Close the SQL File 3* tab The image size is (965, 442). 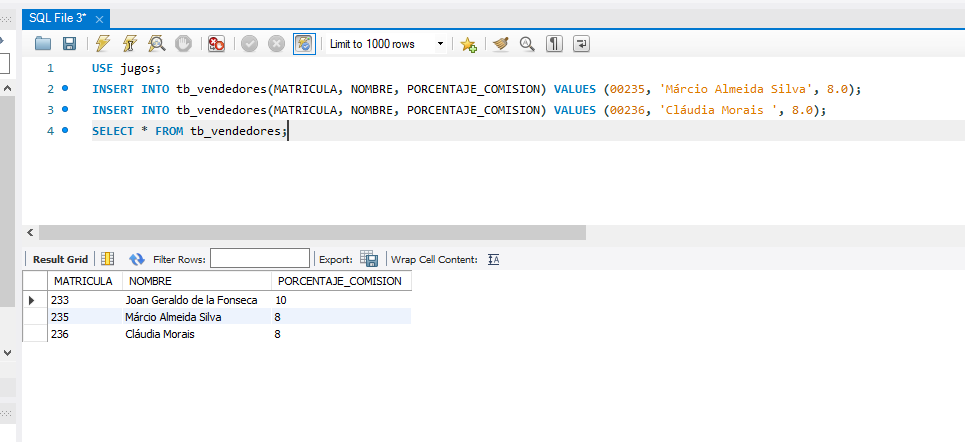pyautogui.click(x=100, y=19)
